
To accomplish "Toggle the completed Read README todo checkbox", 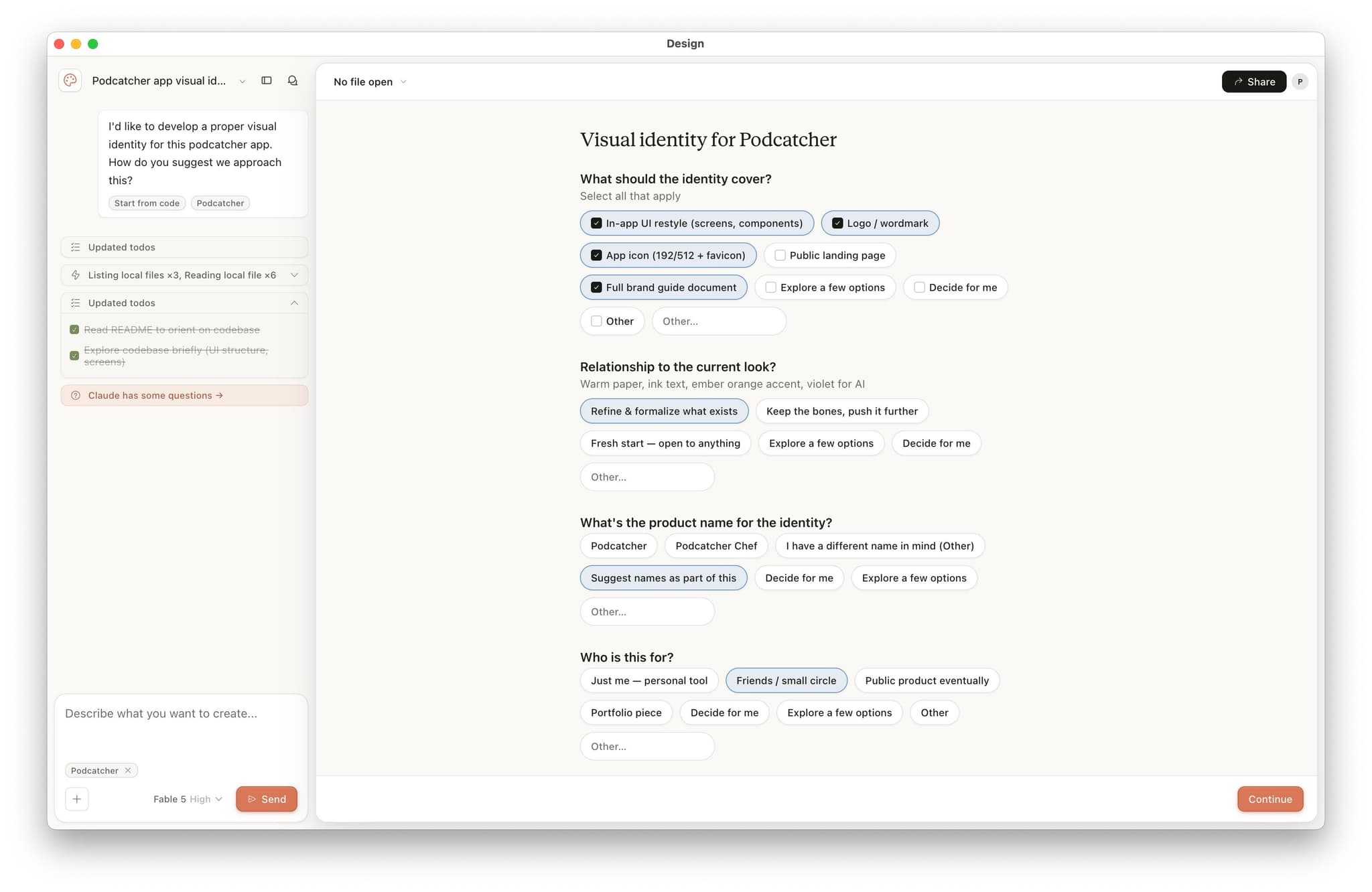I will coord(74,330).
